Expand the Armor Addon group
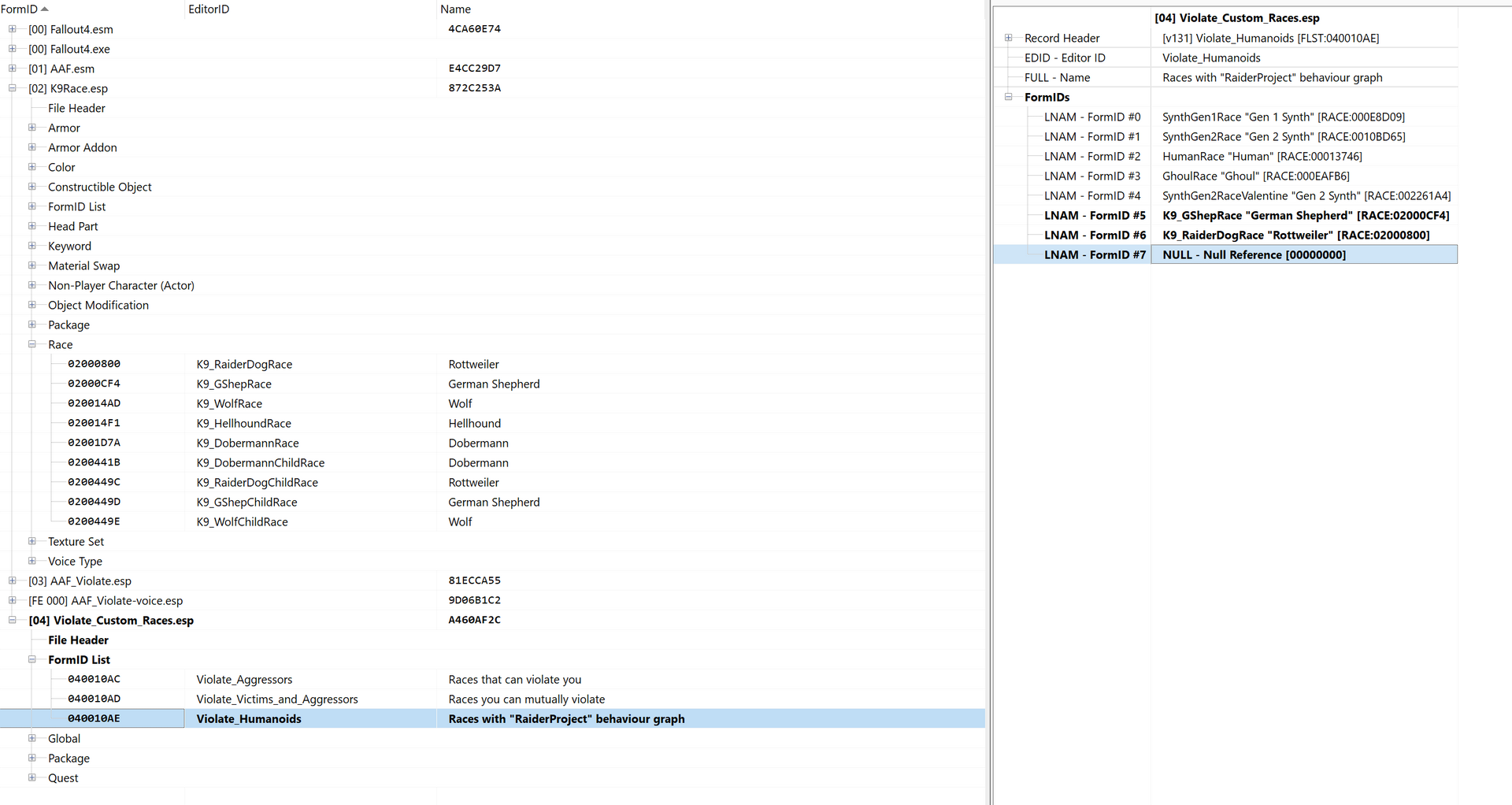The image size is (1512, 805). coord(31,147)
